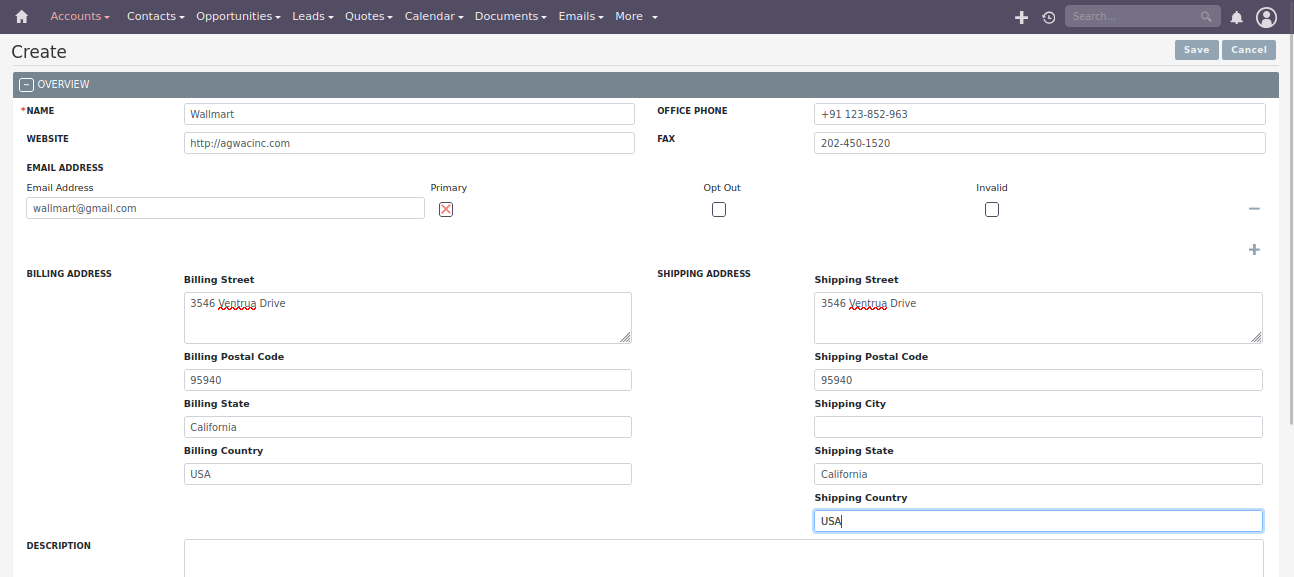Mark the email as Invalid
The image size is (1294, 577).
(x=992, y=210)
